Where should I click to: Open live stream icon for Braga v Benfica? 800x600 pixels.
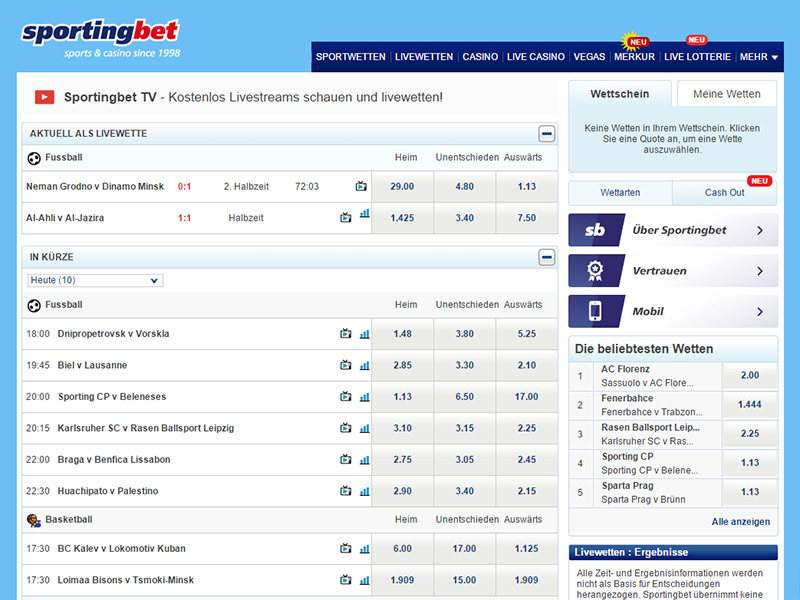346,460
